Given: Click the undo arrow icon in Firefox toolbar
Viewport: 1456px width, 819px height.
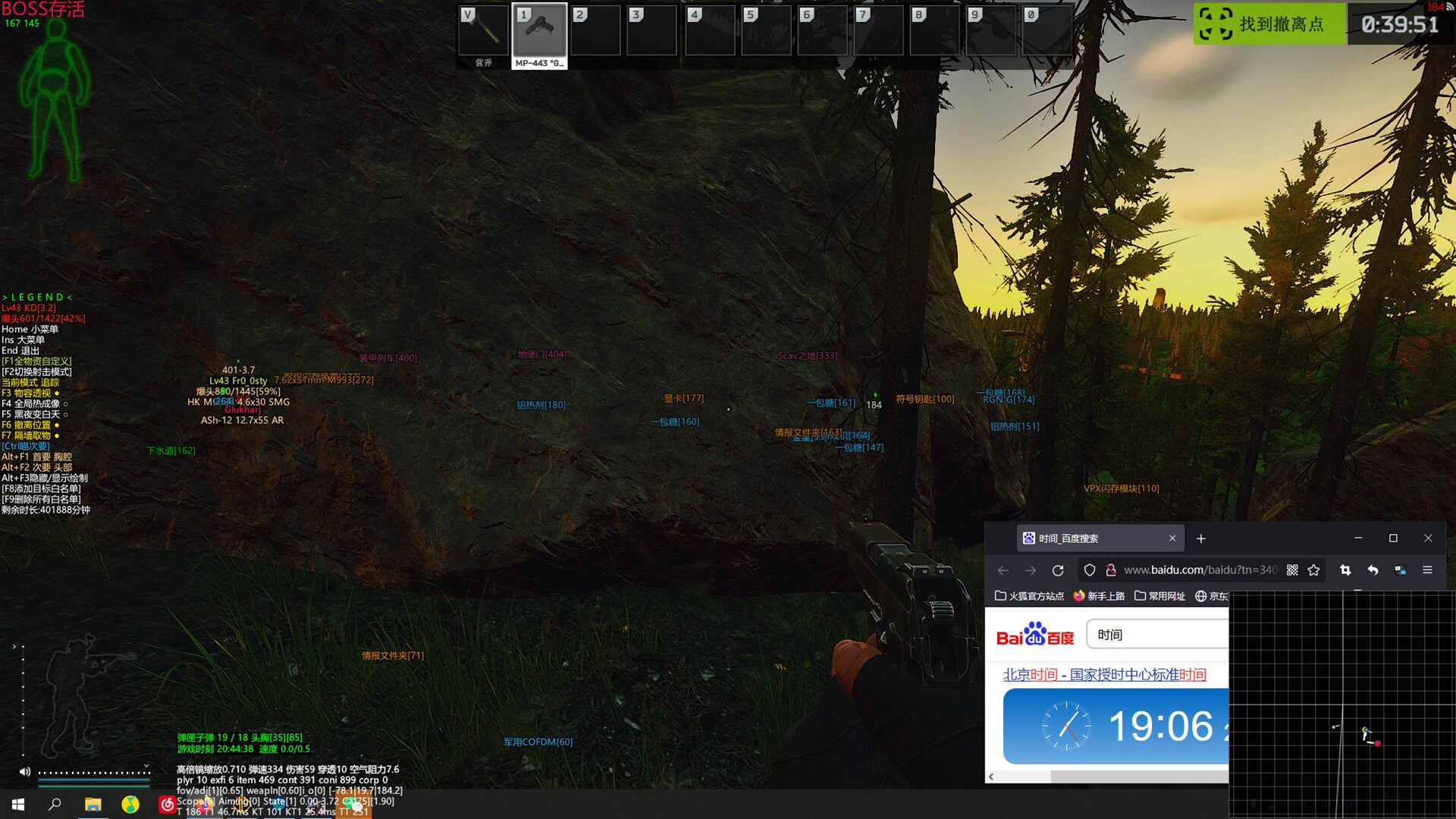Looking at the screenshot, I should click(1373, 570).
